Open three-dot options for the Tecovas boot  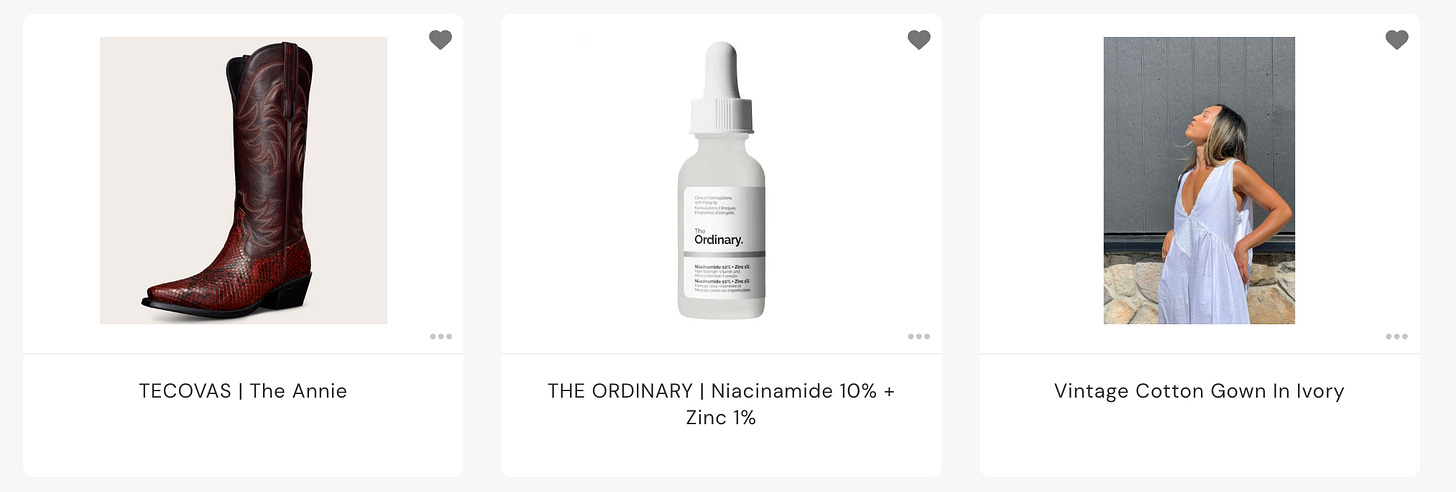(x=441, y=336)
